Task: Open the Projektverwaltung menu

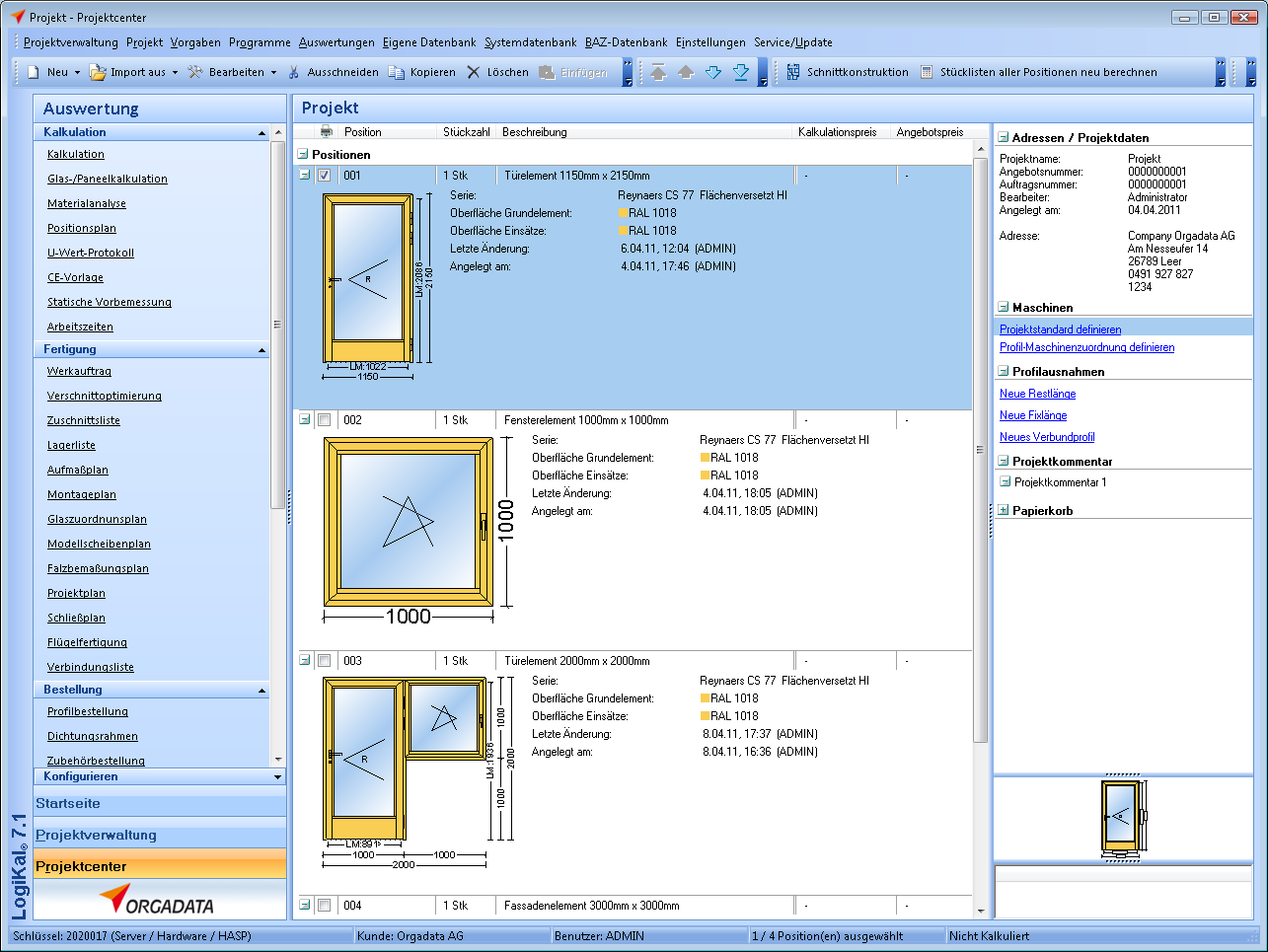Action: 71,42
